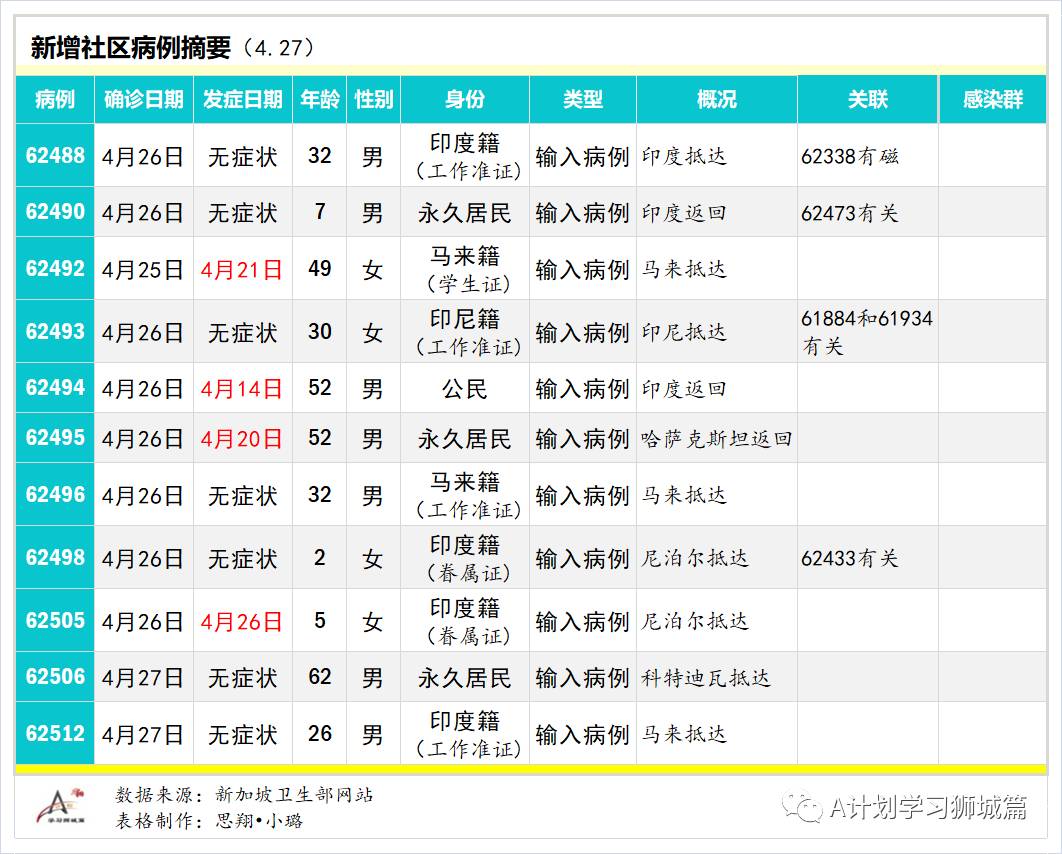This screenshot has height=854, width=1062.
Task: Select case number 62488 cell
Action: pyautogui.click(x=55, y=156)
